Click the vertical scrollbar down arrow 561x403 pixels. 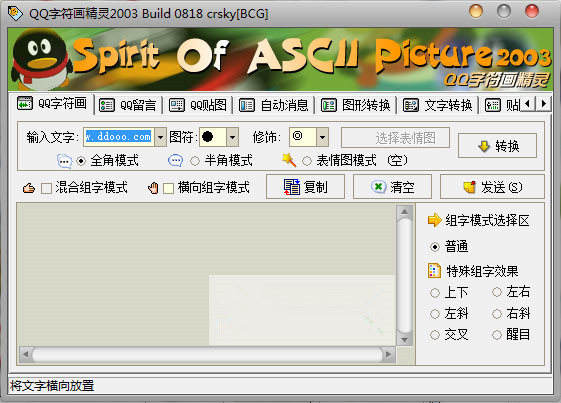coord(405,340)
